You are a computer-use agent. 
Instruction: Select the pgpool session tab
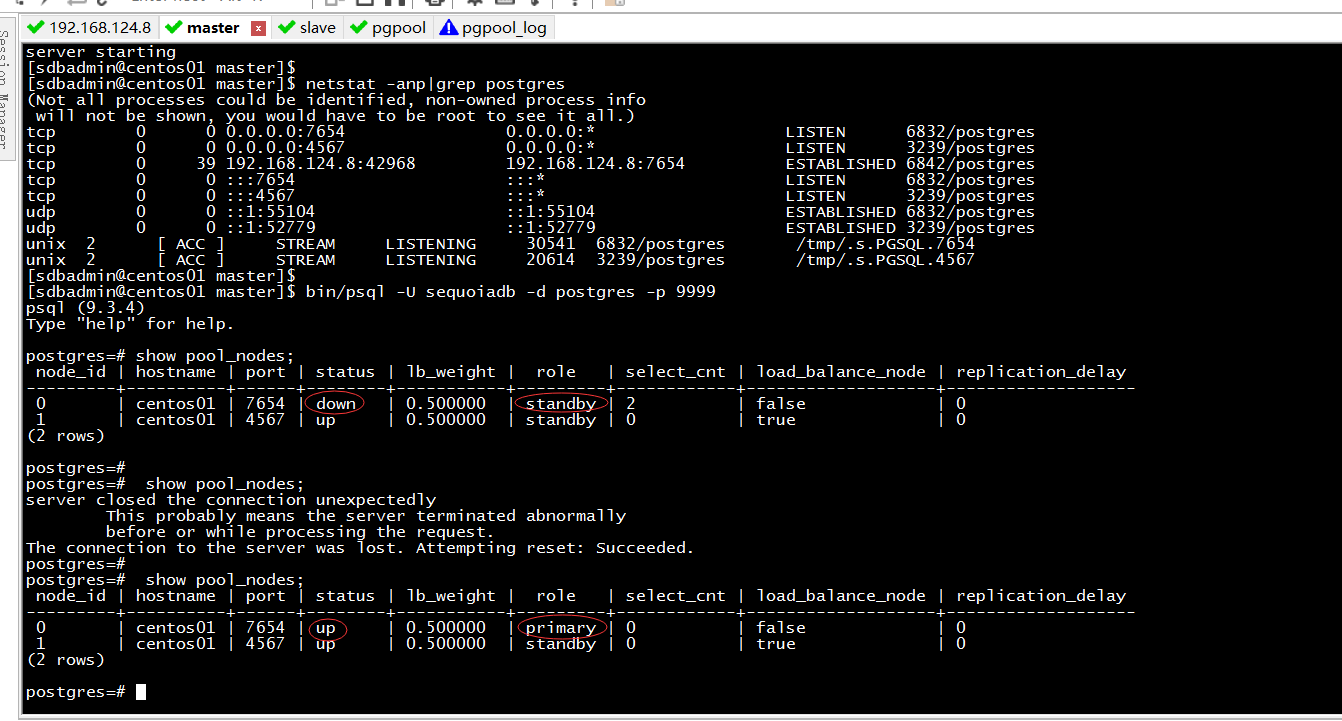tap(398, 28)
